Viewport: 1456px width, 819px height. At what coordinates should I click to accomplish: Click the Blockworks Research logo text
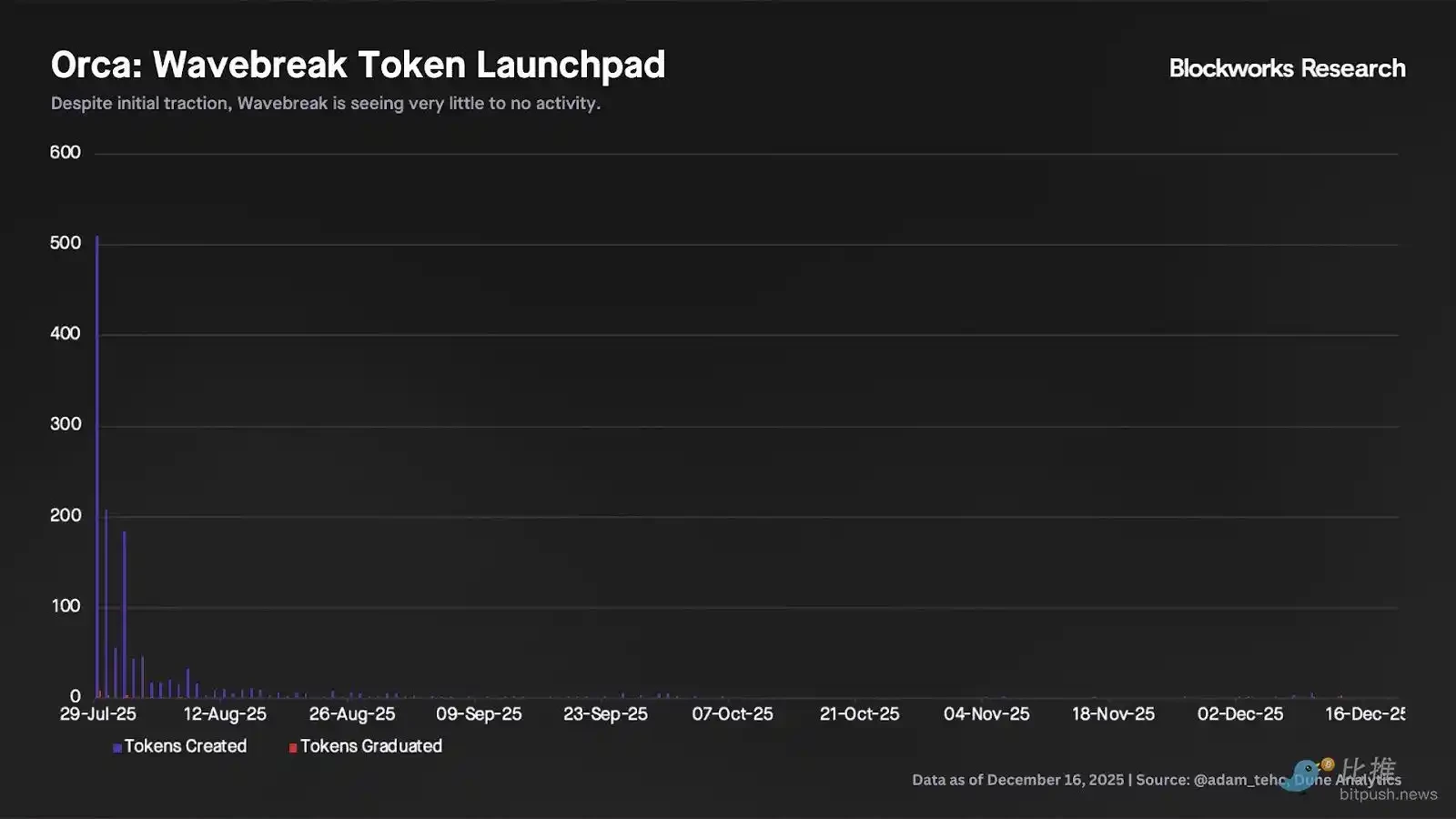tap(1287, 68)
